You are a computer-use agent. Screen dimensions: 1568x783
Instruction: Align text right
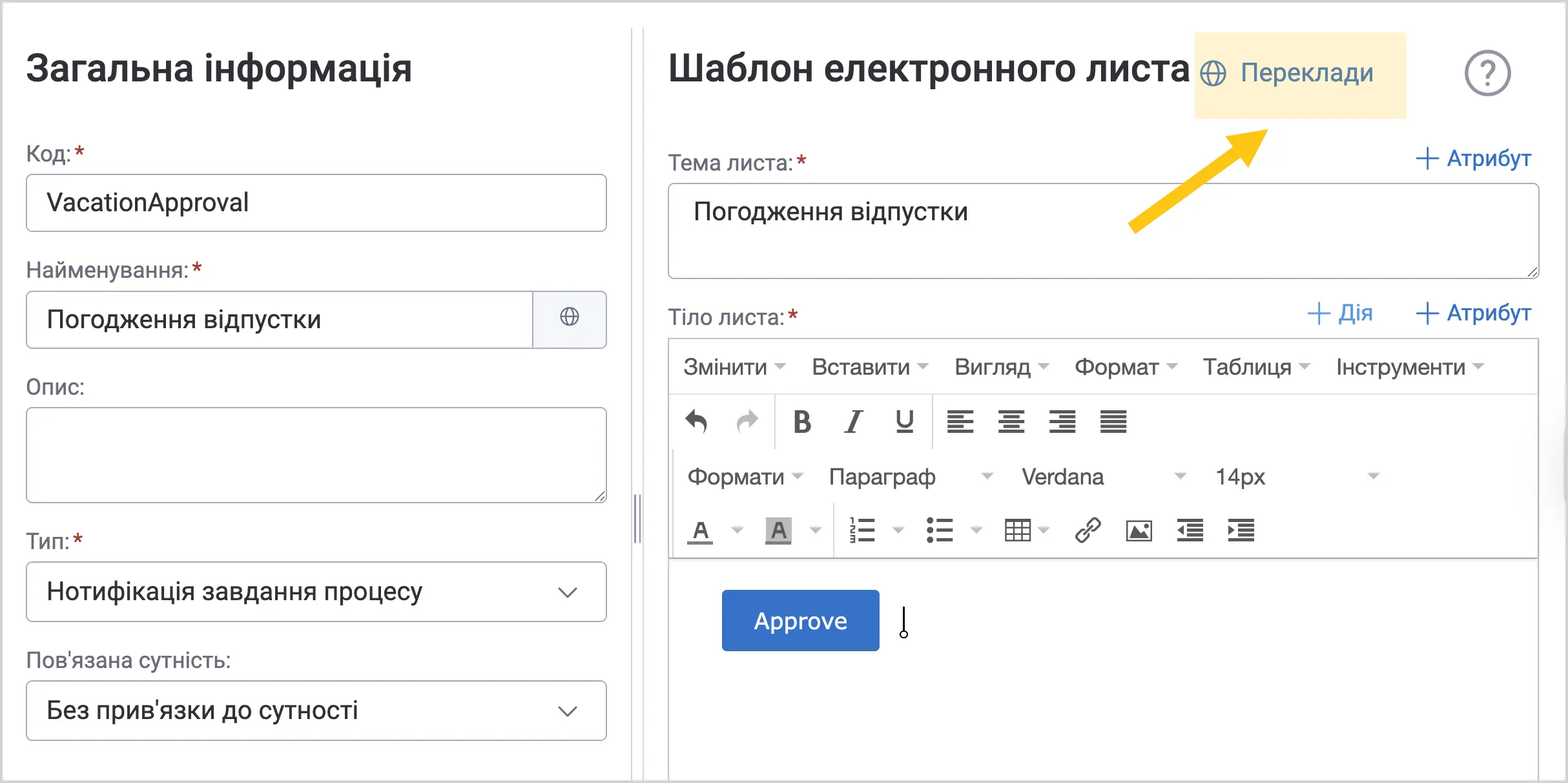point(1062,422)
